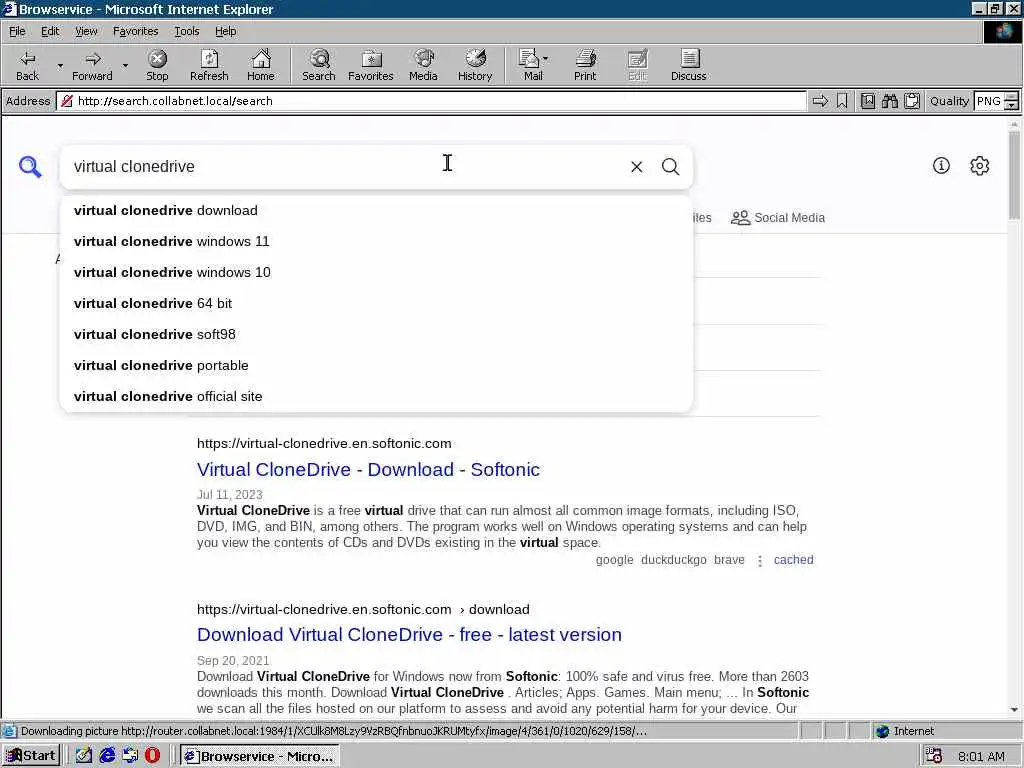Image resolution: width=1024 pixels, height=768 pixels.
Task: Open the Help menu
Action: [x=225, y=31]
